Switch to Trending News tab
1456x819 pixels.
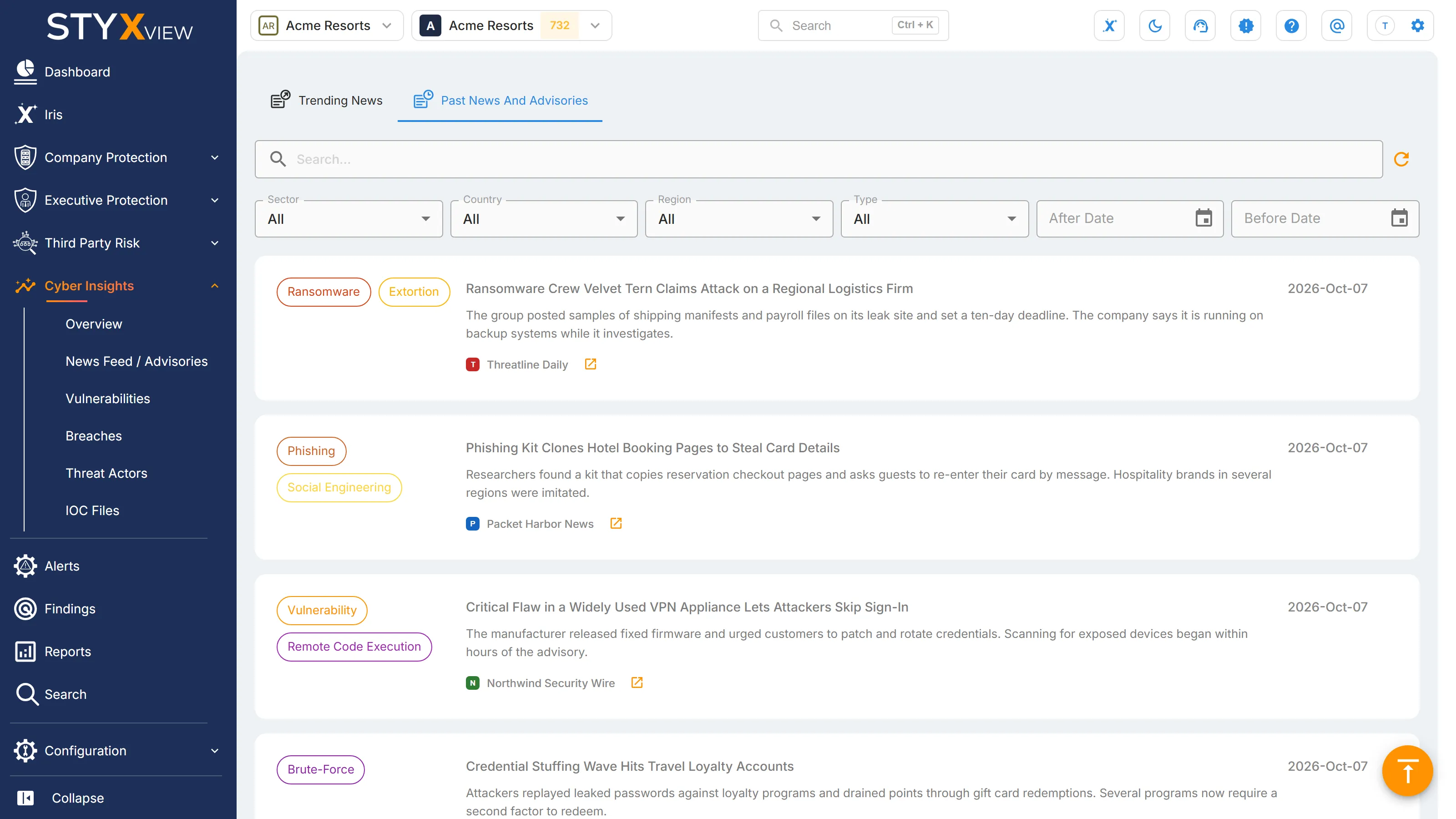326,100
